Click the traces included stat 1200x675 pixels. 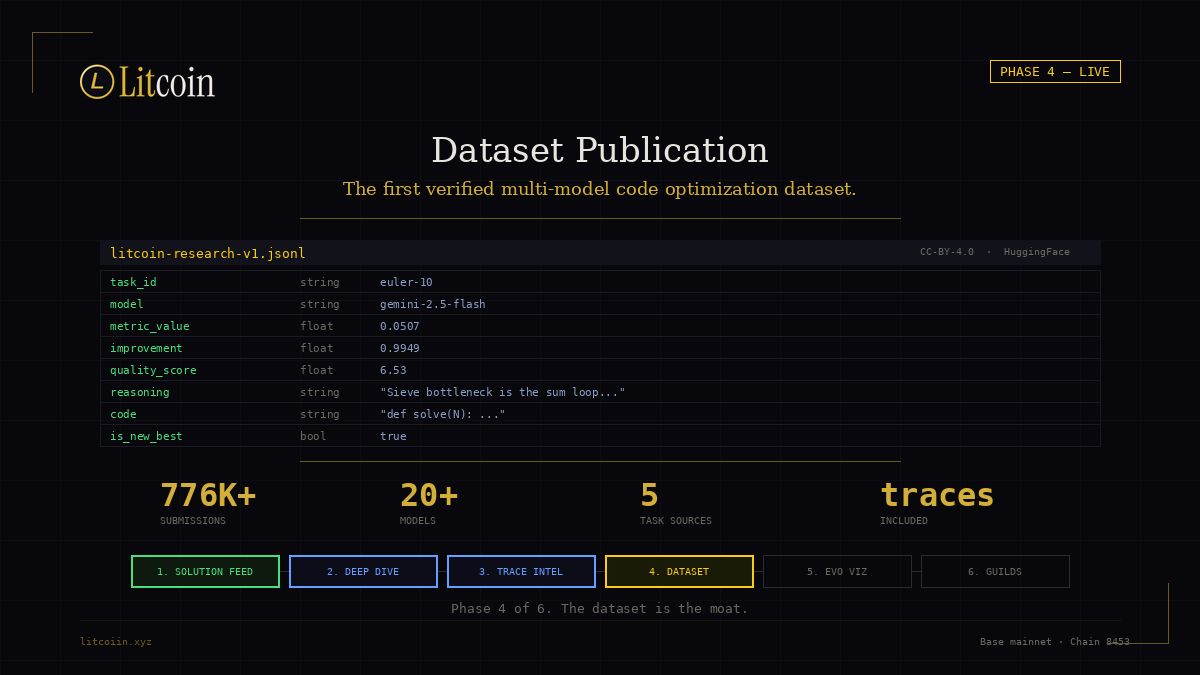coord(937,503)
